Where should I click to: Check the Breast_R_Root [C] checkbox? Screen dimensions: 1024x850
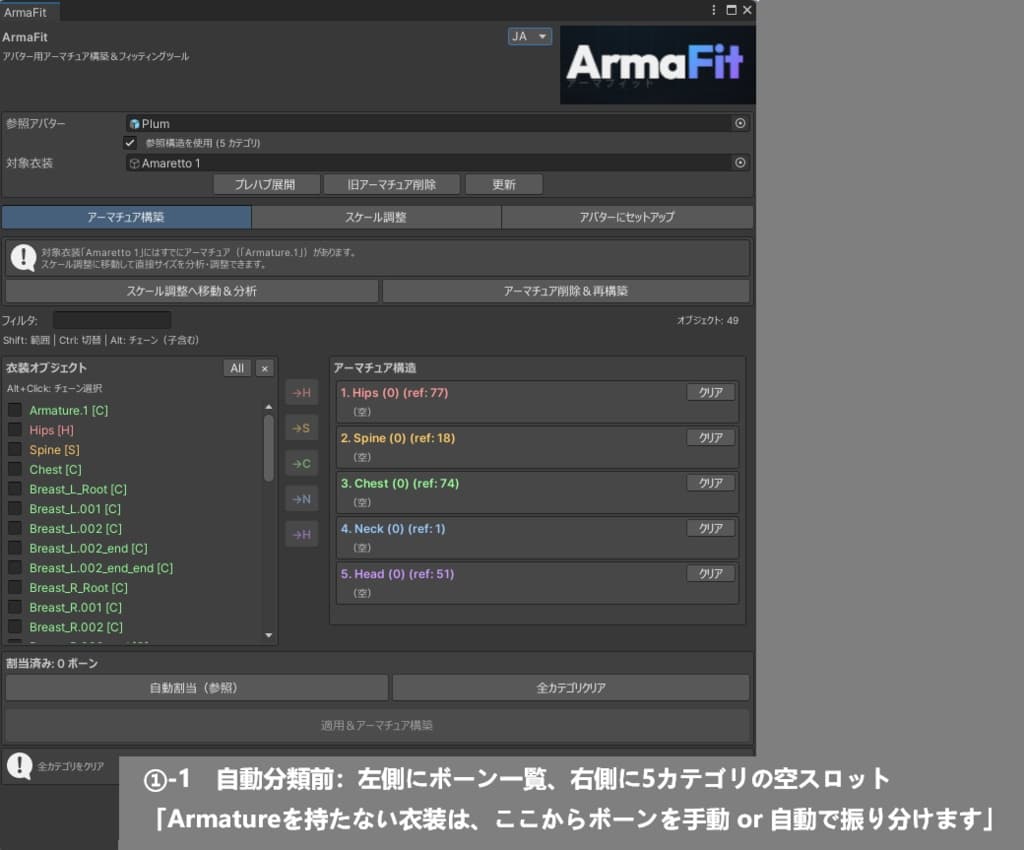[14, 587]
